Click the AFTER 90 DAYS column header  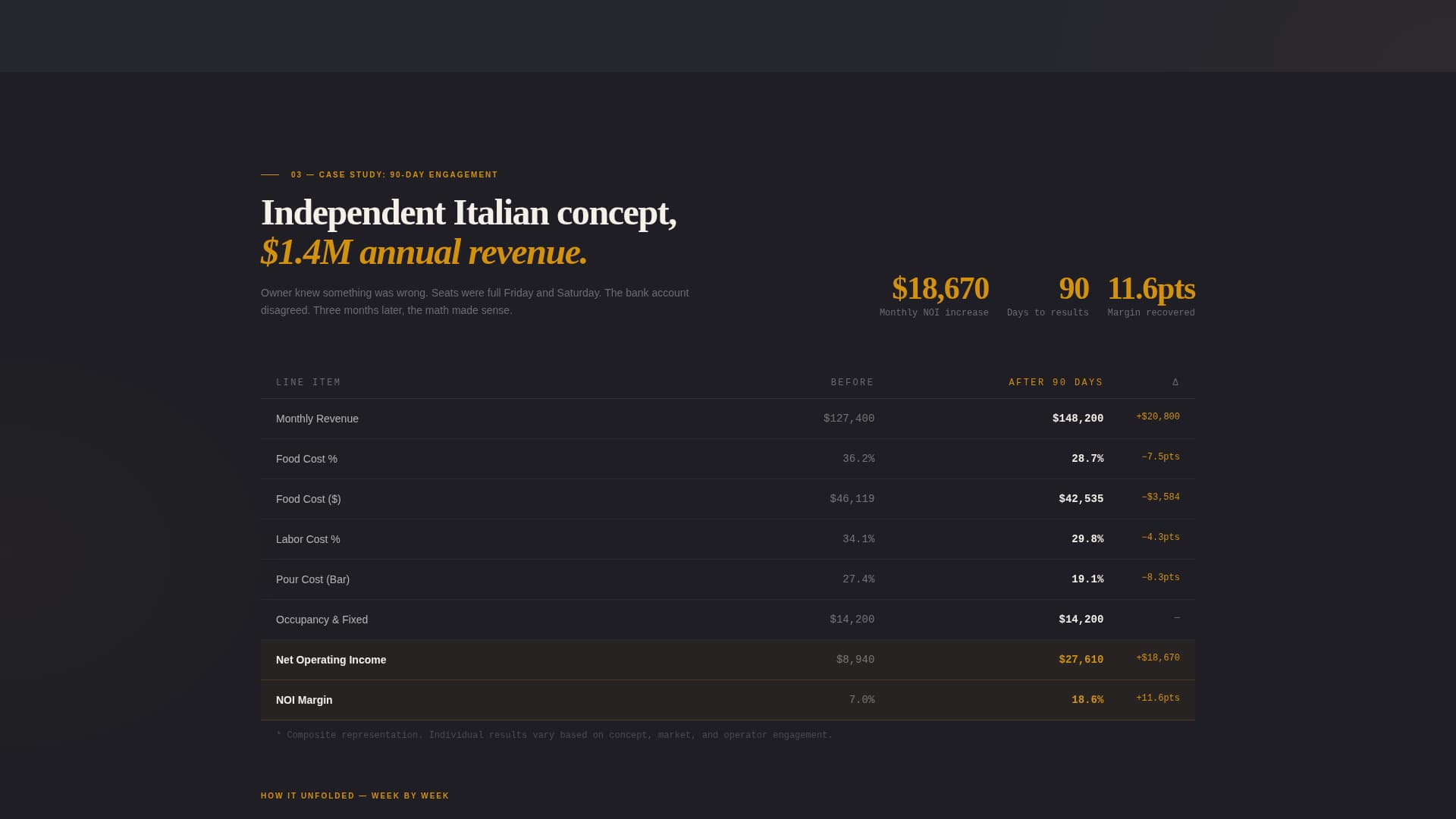(1056, 383)
